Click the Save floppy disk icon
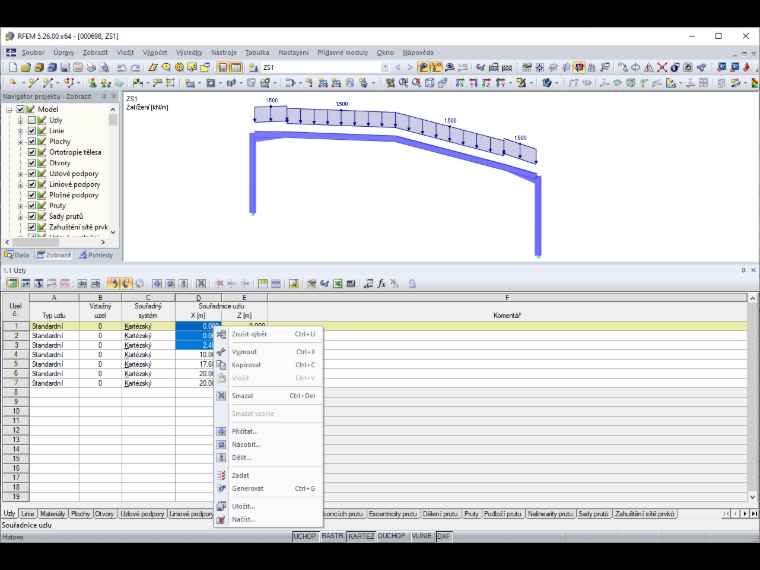760x570 pixels. coord(65,67)
